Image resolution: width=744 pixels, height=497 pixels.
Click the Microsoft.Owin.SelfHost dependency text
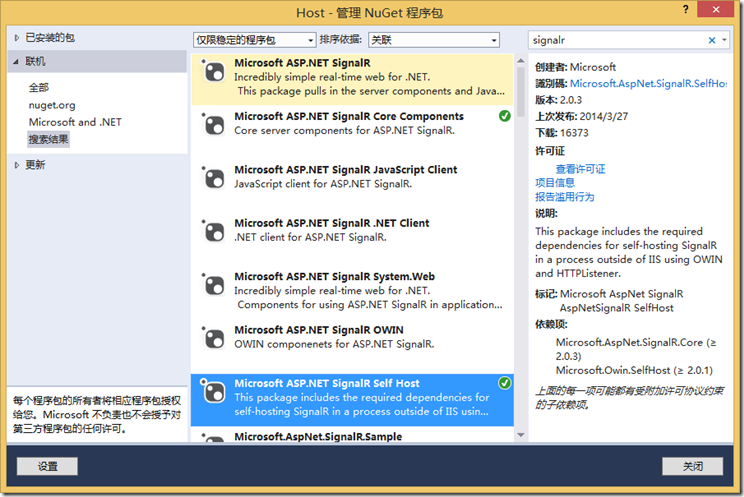click(634, 370)
